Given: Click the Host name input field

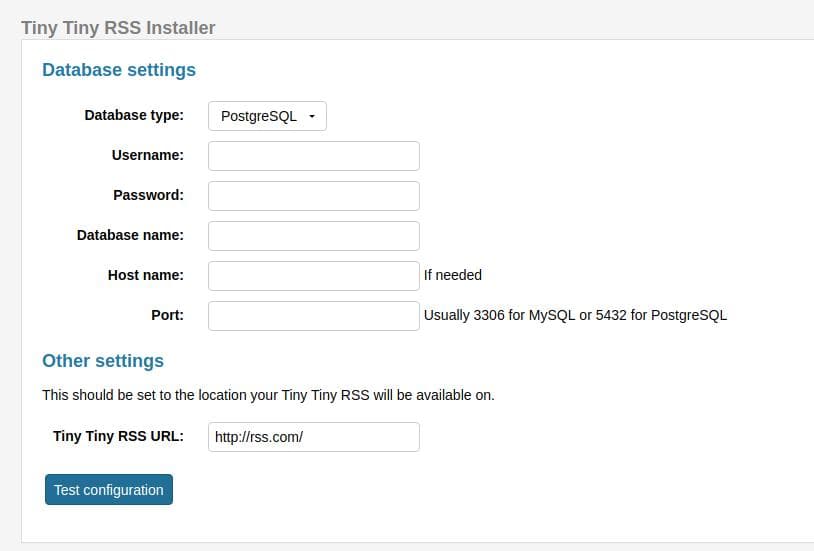Looking at the screenshot, I should coord(314,276).
